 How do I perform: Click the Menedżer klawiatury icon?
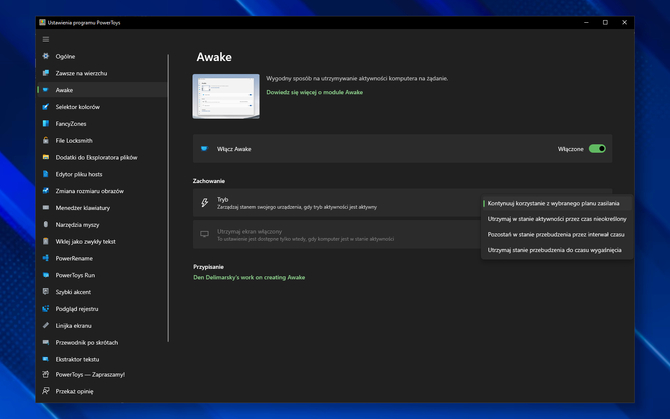(46, 208)
